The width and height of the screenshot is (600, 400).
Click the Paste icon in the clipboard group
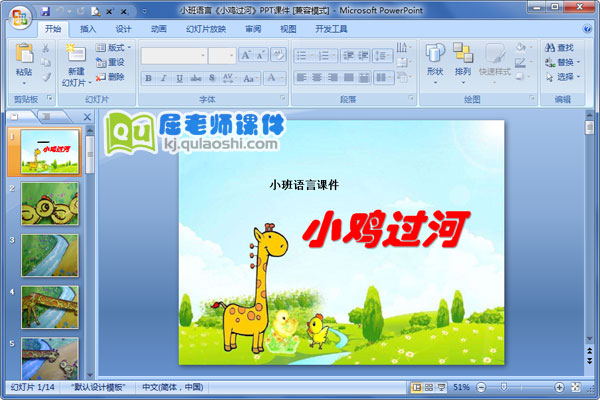(24, 54)
